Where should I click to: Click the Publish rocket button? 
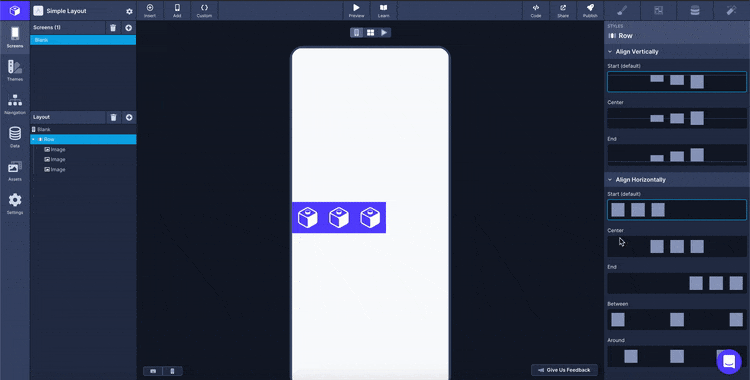point(590,11)
